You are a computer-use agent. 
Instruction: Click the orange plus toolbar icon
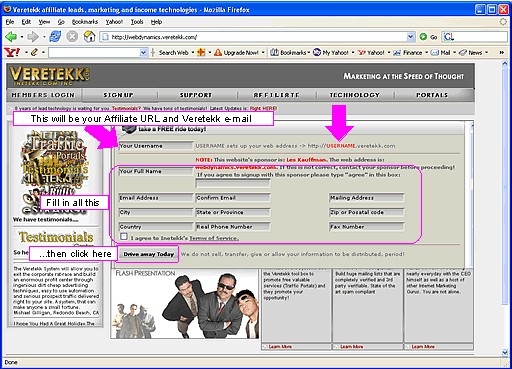point(201,52)
